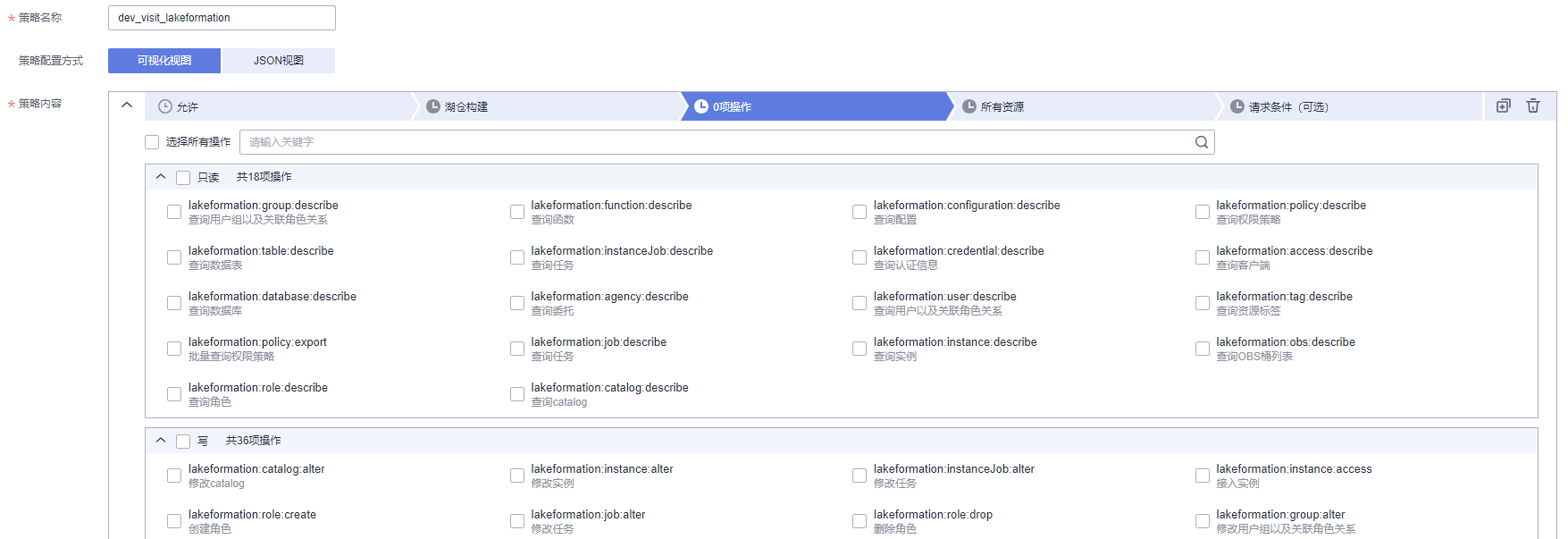Check lakeformation:function:describe
Viewport: 1568px width, 539px height.
tap(517, 212)
